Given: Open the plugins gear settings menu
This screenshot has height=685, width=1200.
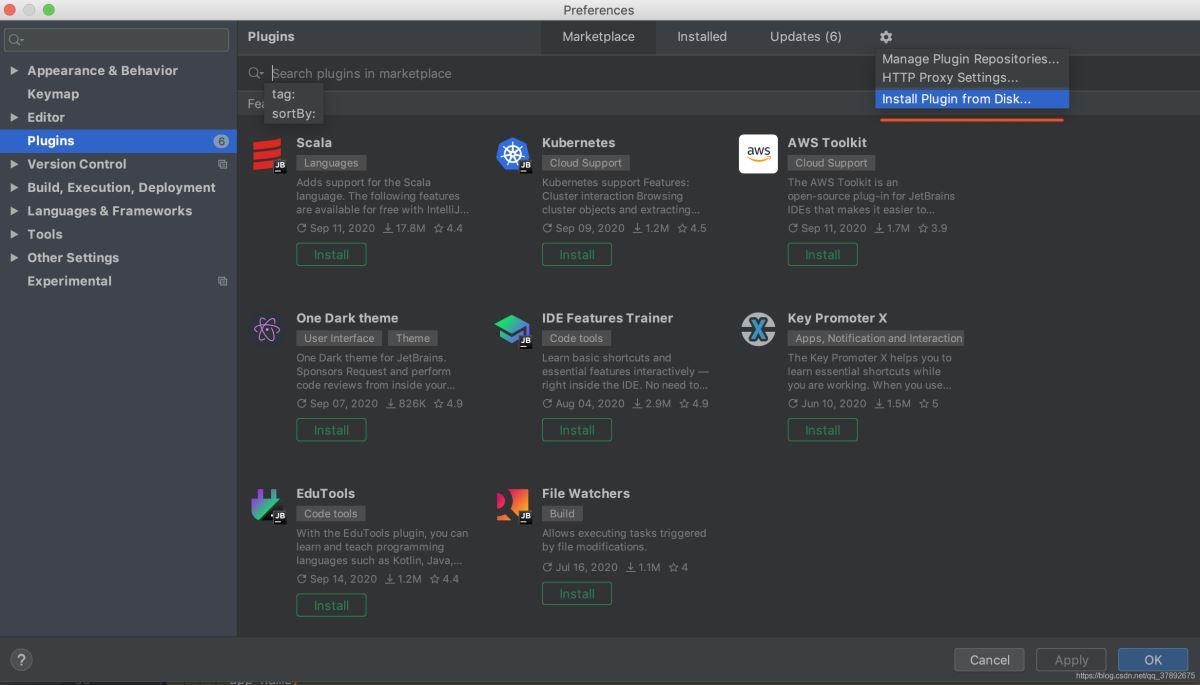Looking at the screenshot, I should point(885,37).
